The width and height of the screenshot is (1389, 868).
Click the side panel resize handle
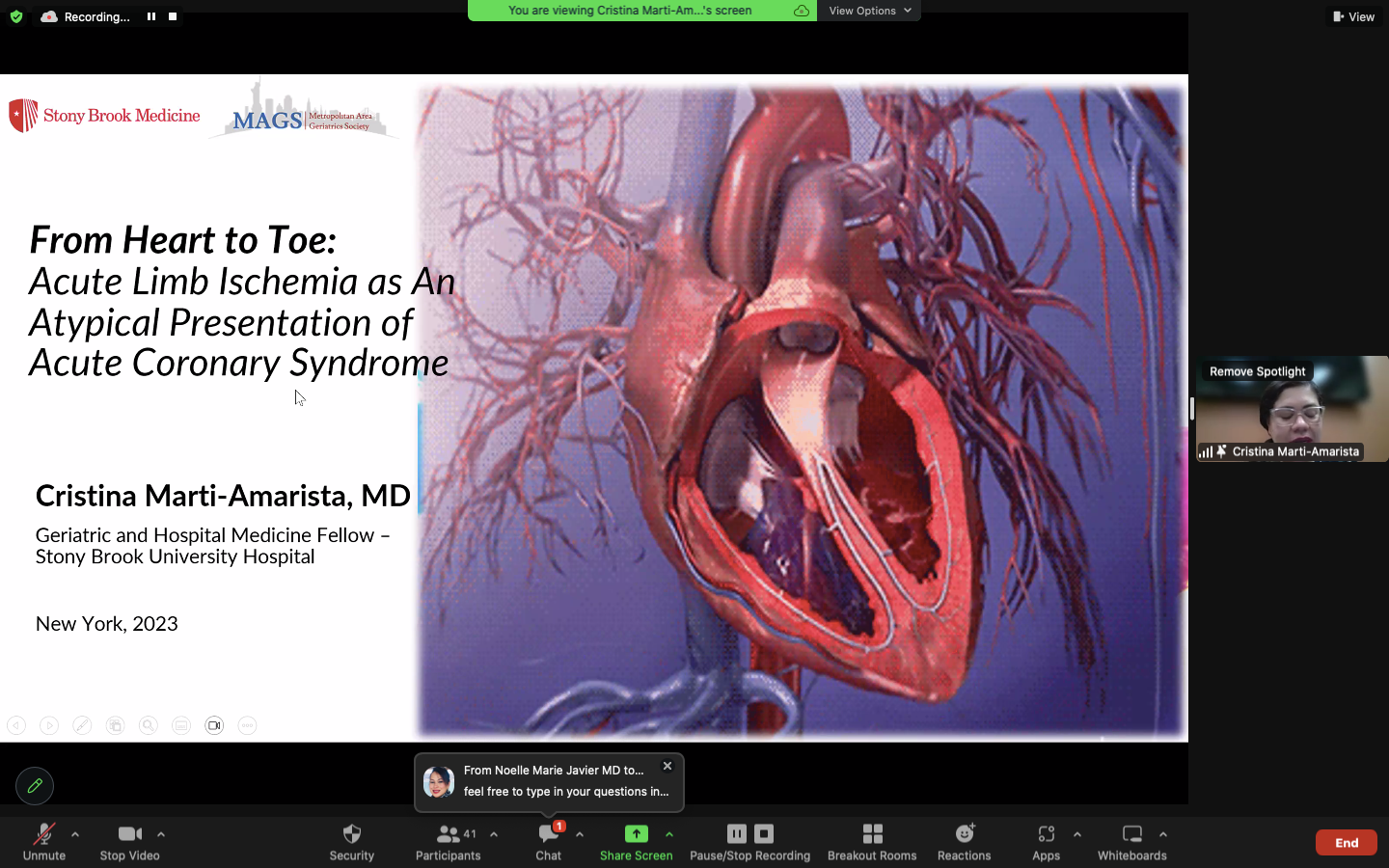[1192, 409]
